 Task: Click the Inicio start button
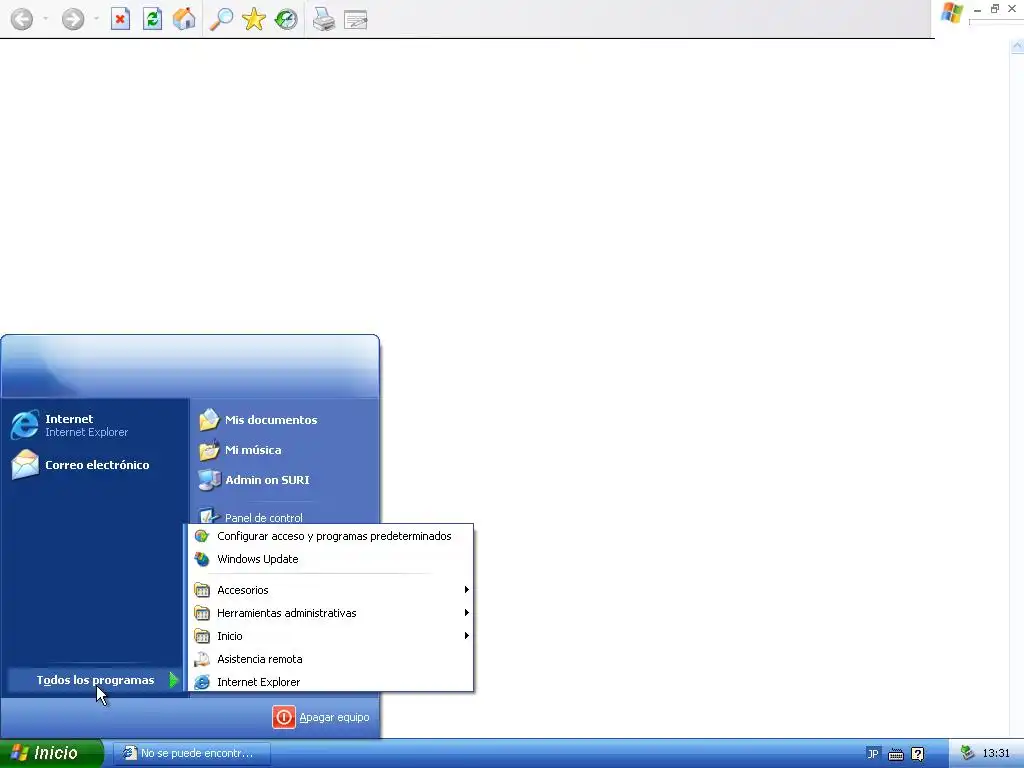(x=51, y=753)
